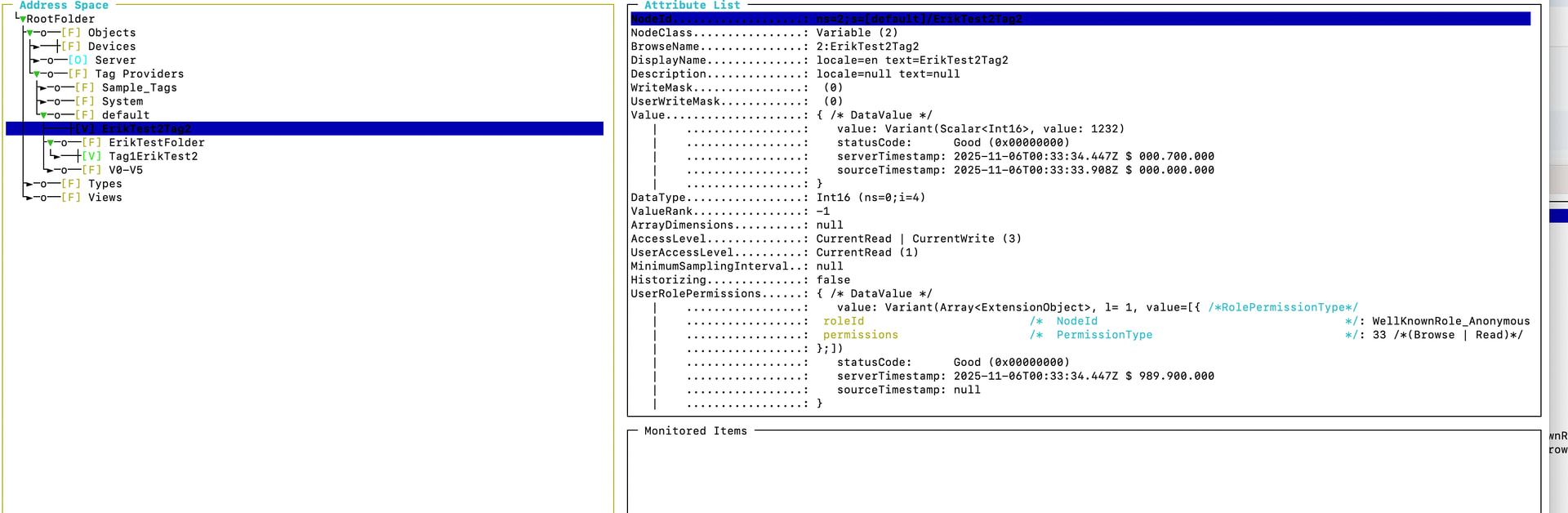The height and width of the screenshot is (513, 1568).
Task: Select the highlighted ErikTest2Tag2 row
Action: (305, 129)
